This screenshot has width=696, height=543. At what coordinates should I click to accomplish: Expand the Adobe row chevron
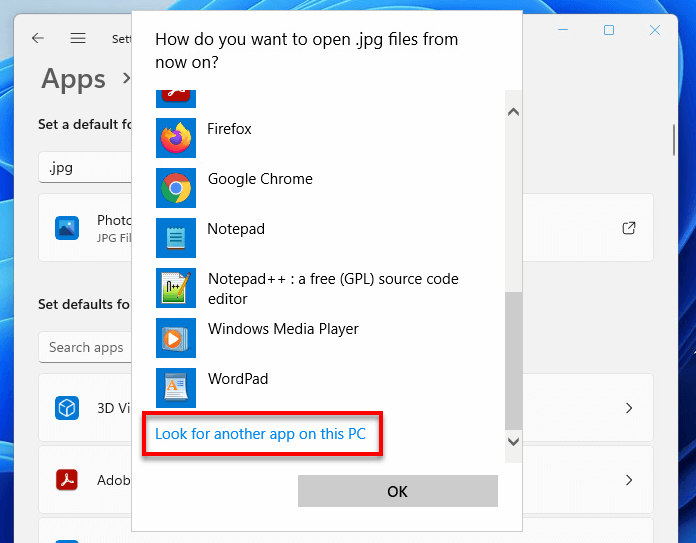629,480
